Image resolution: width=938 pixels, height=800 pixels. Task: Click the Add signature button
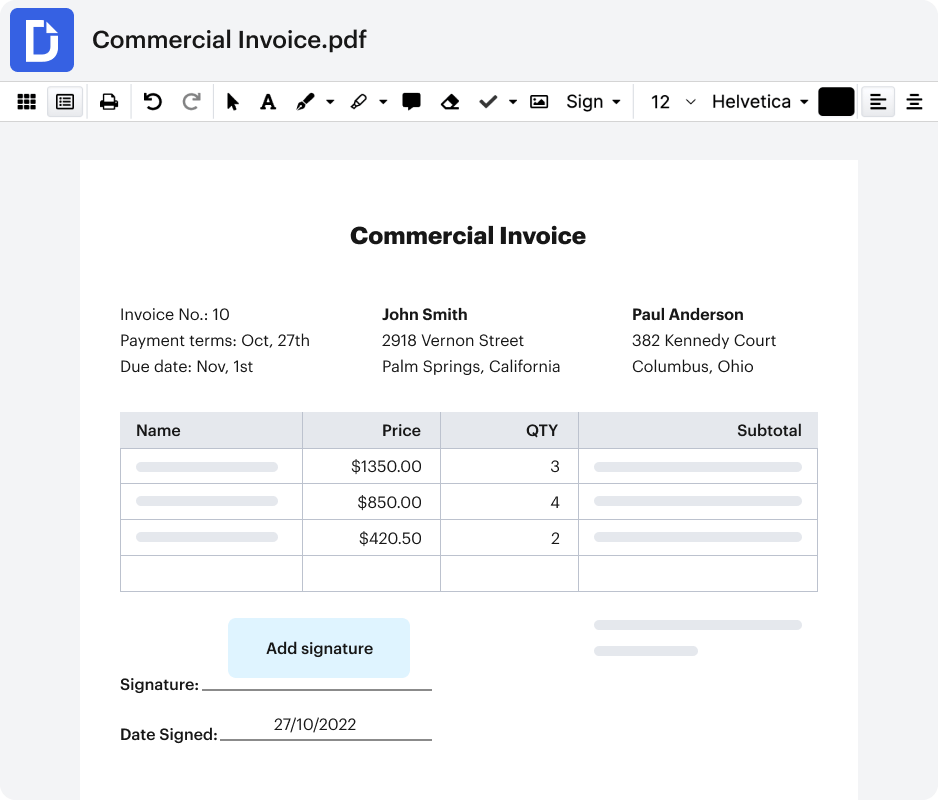318,648
